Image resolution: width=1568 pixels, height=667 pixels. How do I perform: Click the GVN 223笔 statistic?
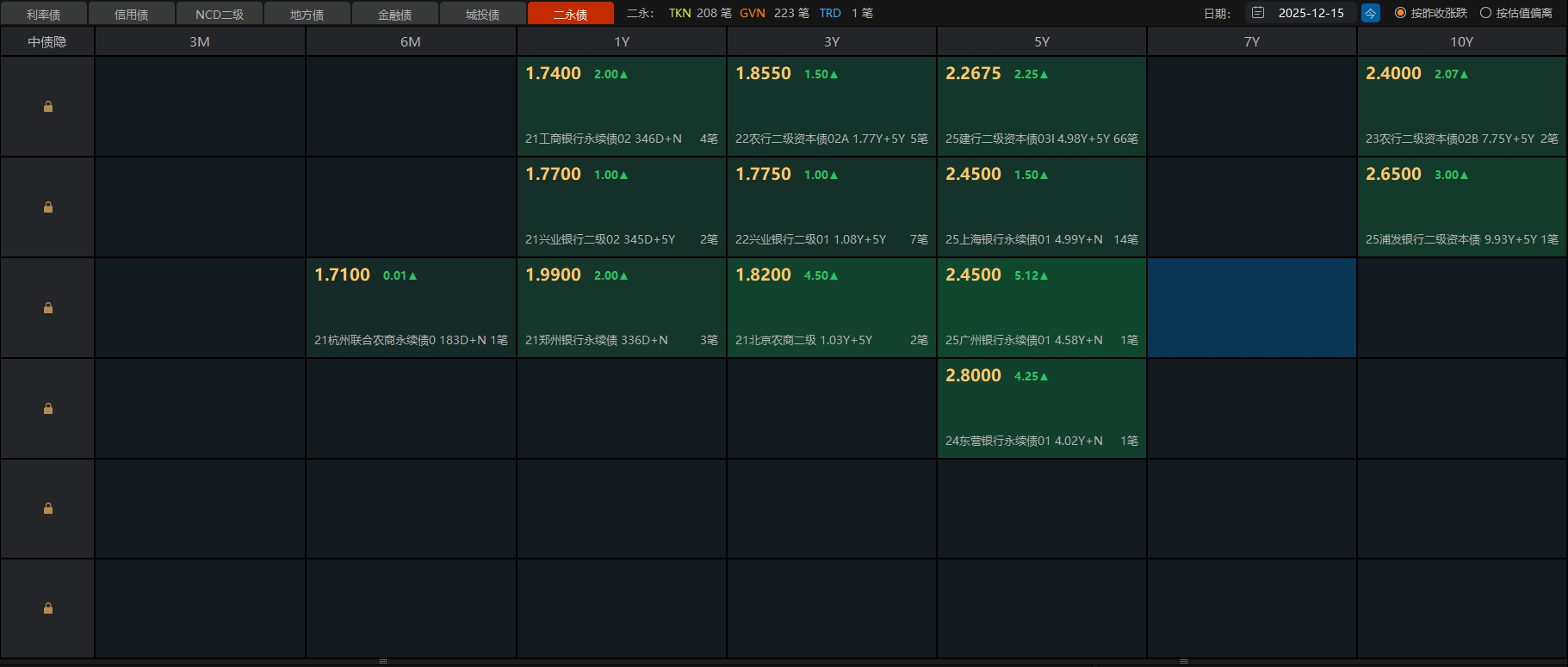774,13
